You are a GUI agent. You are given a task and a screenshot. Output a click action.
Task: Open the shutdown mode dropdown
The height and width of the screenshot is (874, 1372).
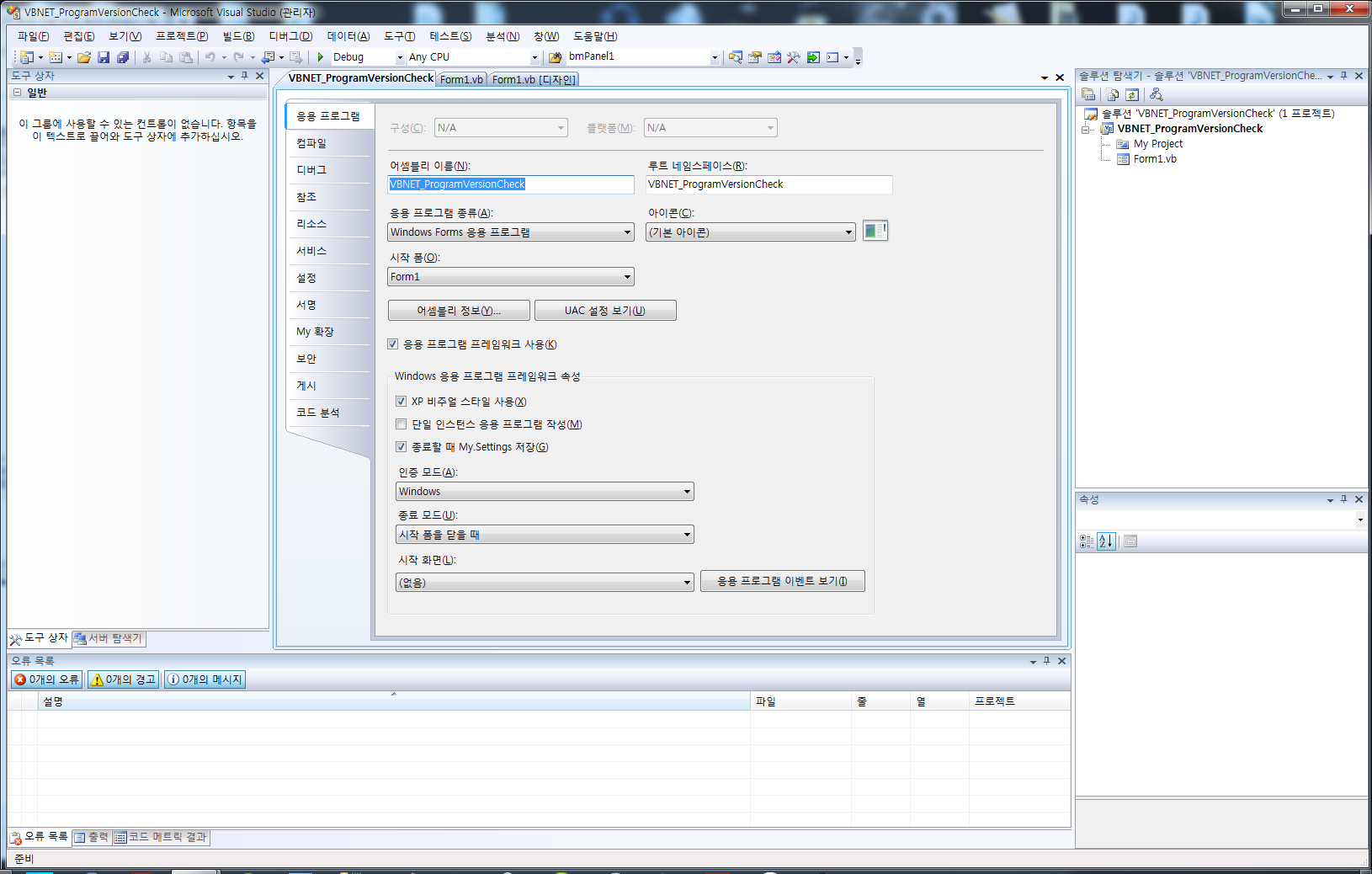(x=545, y=535)
